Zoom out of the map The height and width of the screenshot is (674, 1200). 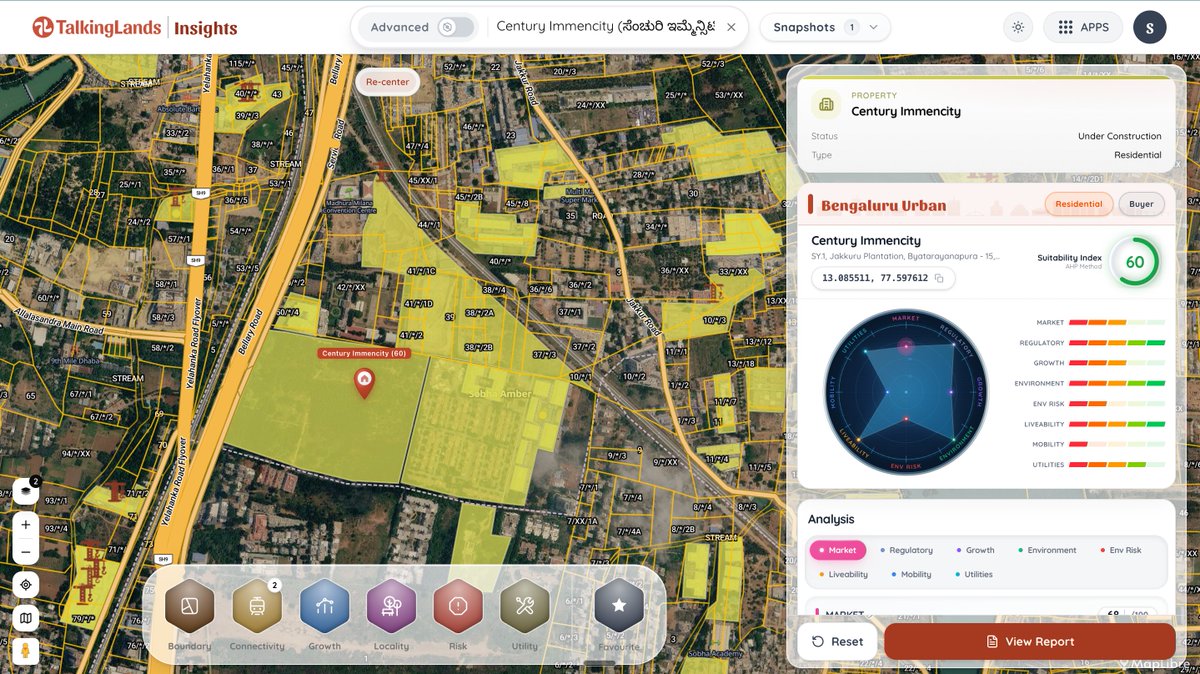[26, 551]
